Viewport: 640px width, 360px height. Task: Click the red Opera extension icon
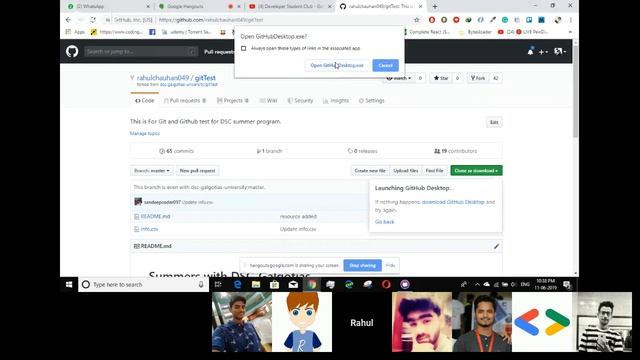(x=432, y=20)
